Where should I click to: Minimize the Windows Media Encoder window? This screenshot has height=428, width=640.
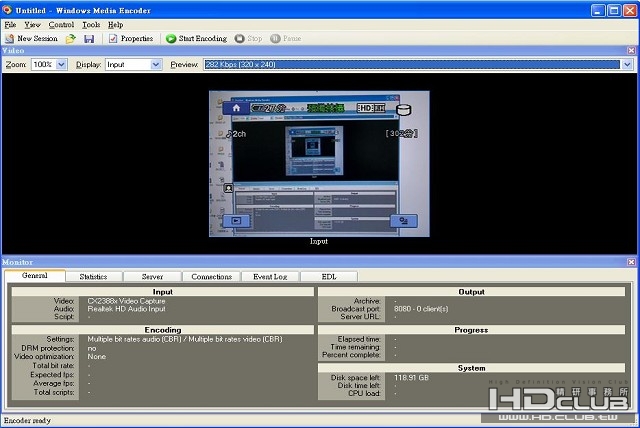(x=598, y=10)
